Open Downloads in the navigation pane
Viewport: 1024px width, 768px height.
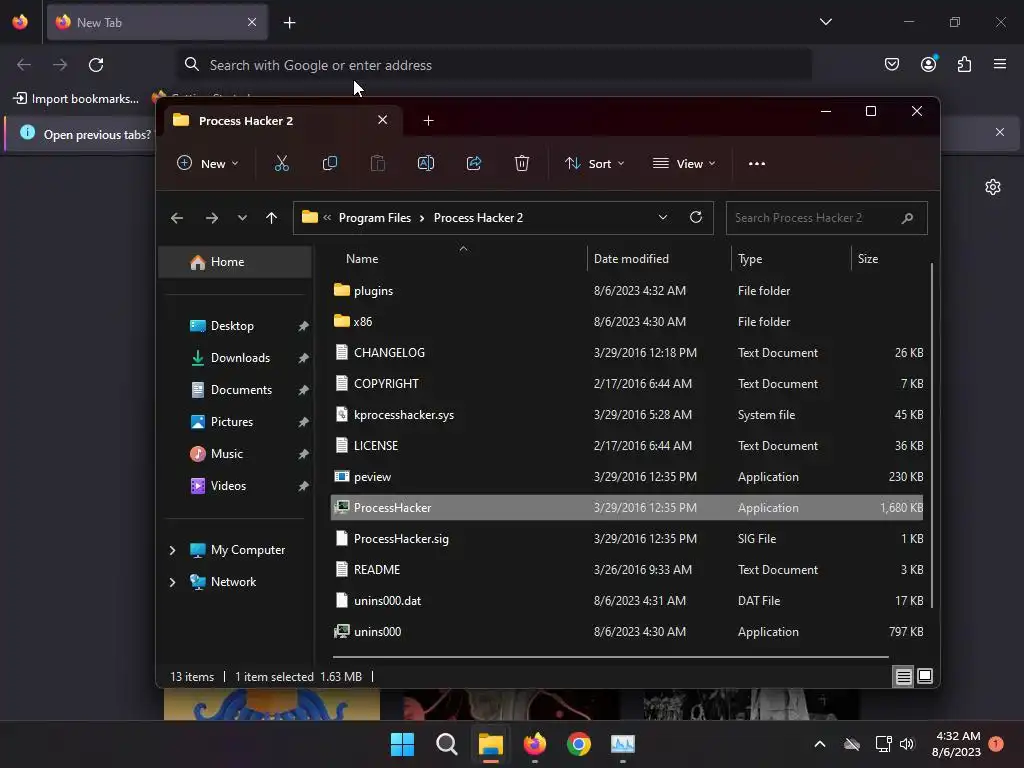[240, 358]
